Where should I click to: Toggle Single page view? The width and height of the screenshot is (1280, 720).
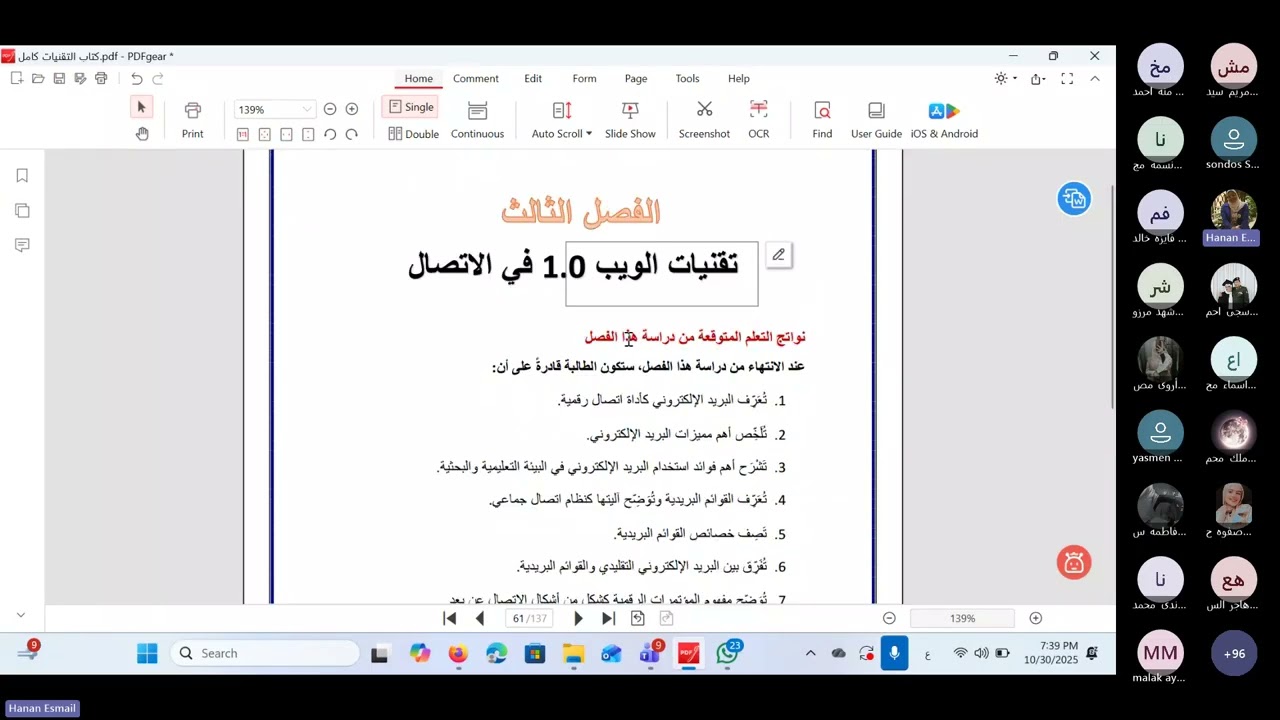(x=410, y=107)
